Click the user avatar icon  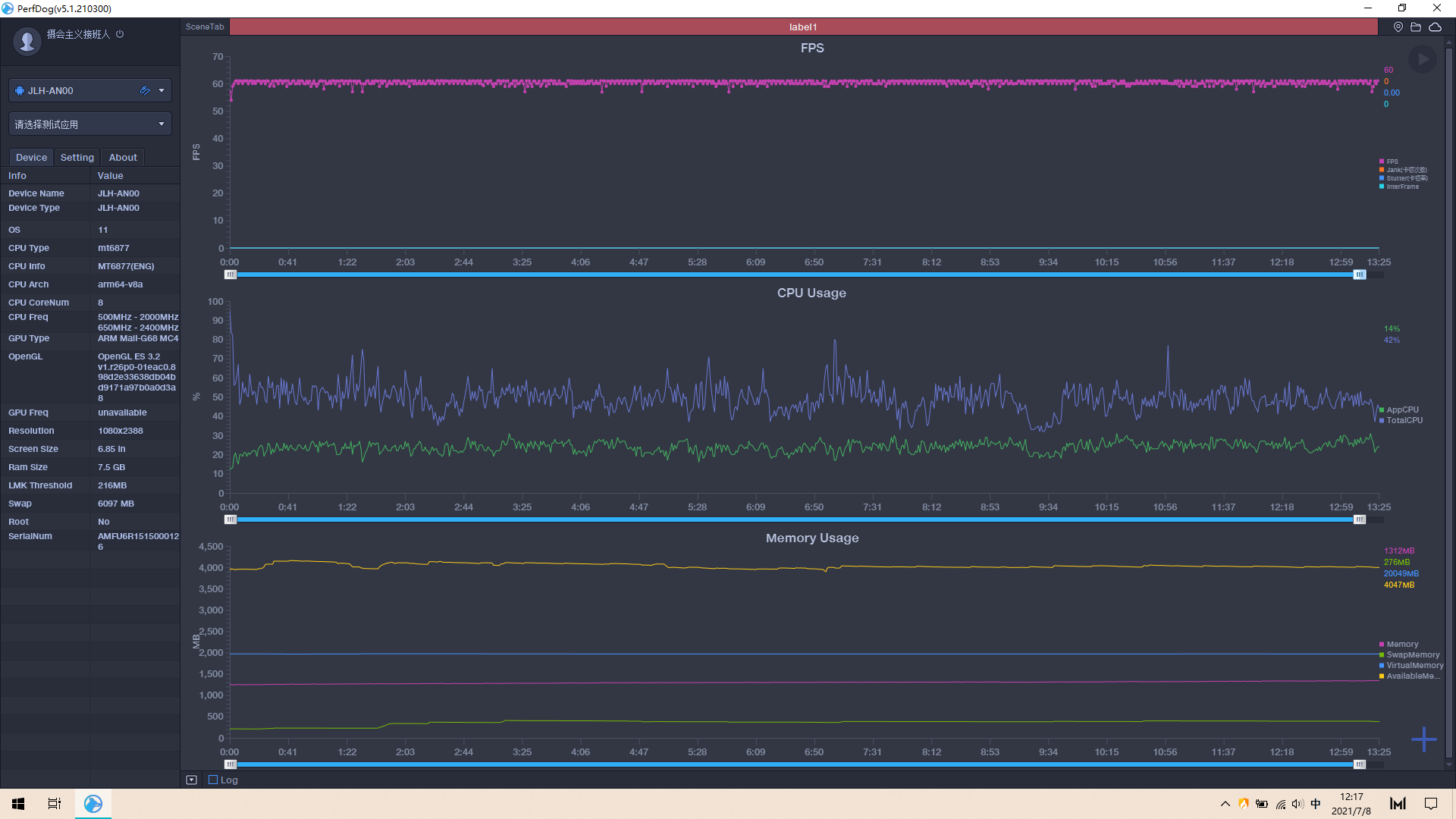(x=27, y=41)
